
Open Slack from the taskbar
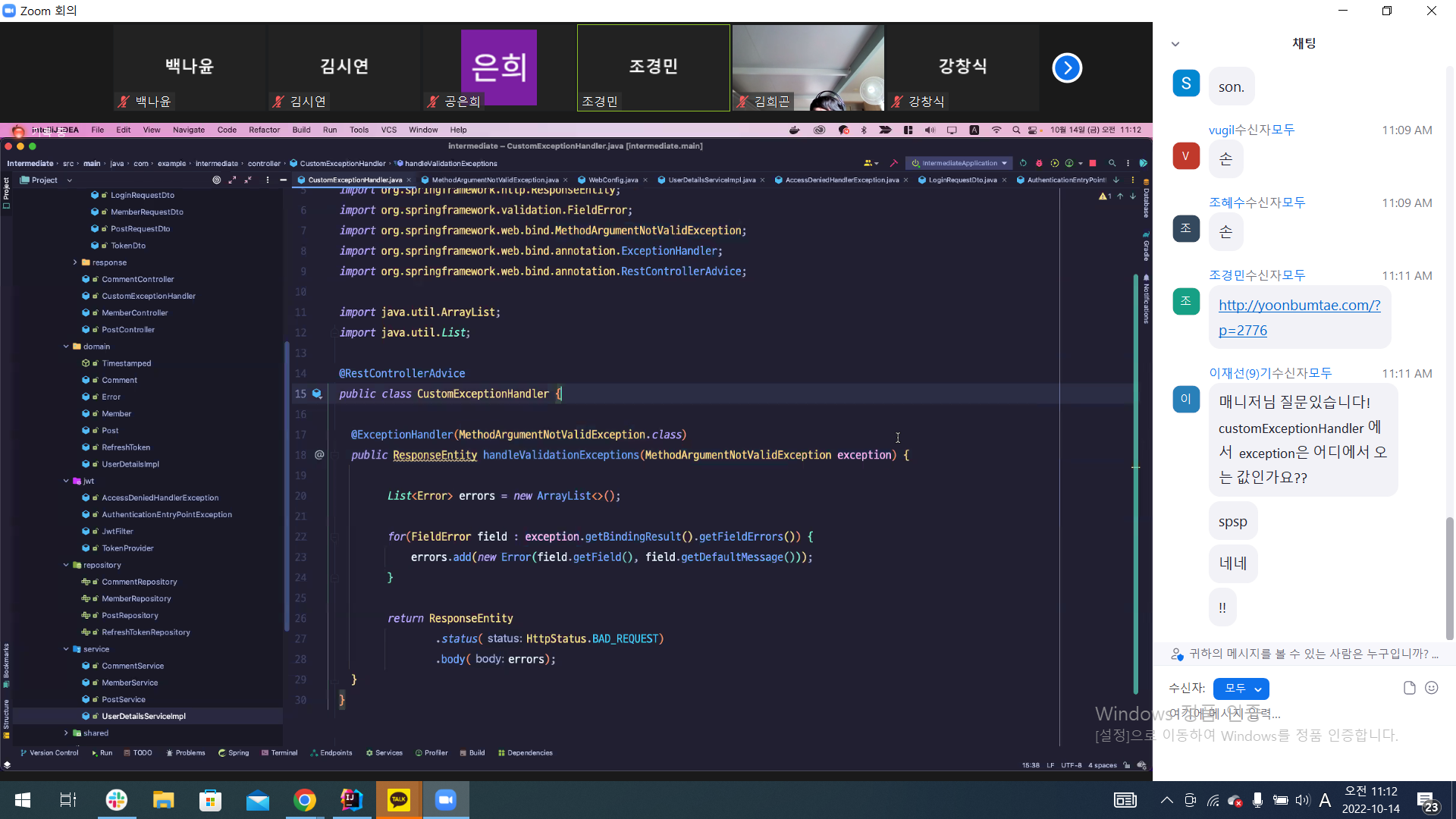pos(116,800)
